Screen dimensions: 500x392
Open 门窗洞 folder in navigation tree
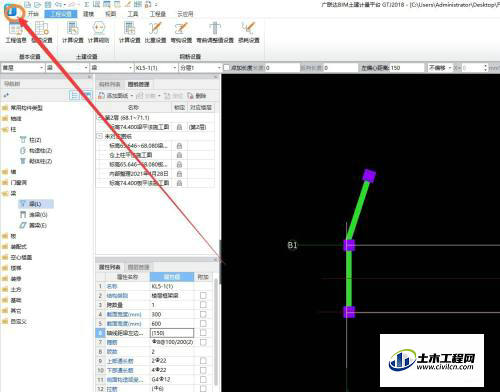(15, 183)
